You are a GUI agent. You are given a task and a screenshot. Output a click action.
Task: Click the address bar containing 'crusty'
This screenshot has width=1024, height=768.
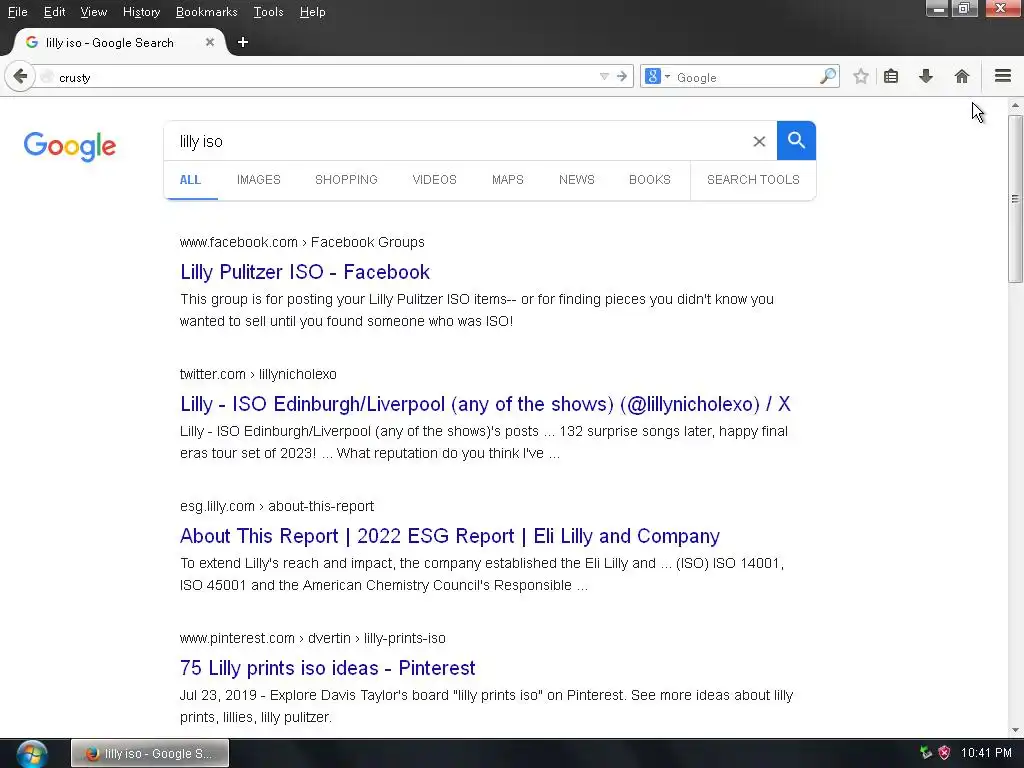click(x=327, y=77)
